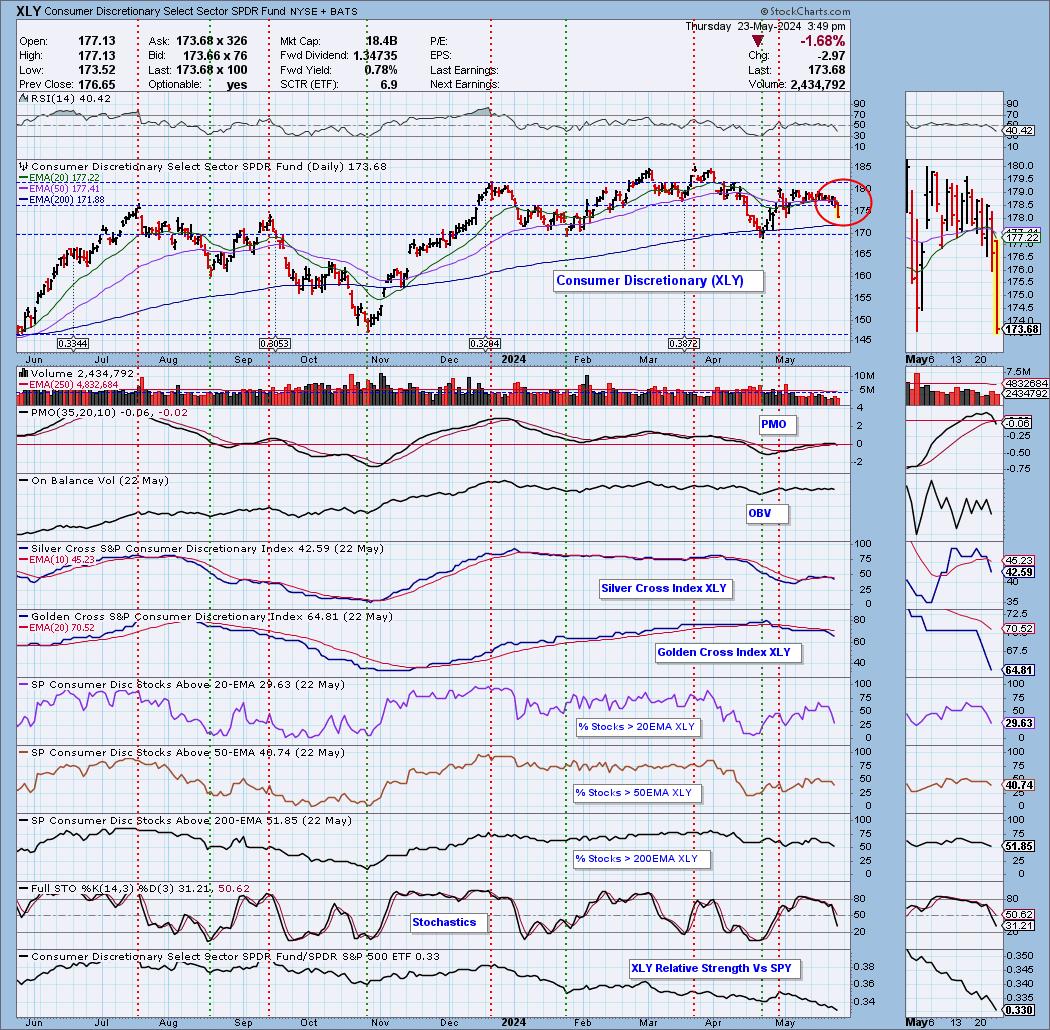Click the Volume value 2,434,792 in header
Viewport: 1050px width, 1030px height.
tap(818, 84)
